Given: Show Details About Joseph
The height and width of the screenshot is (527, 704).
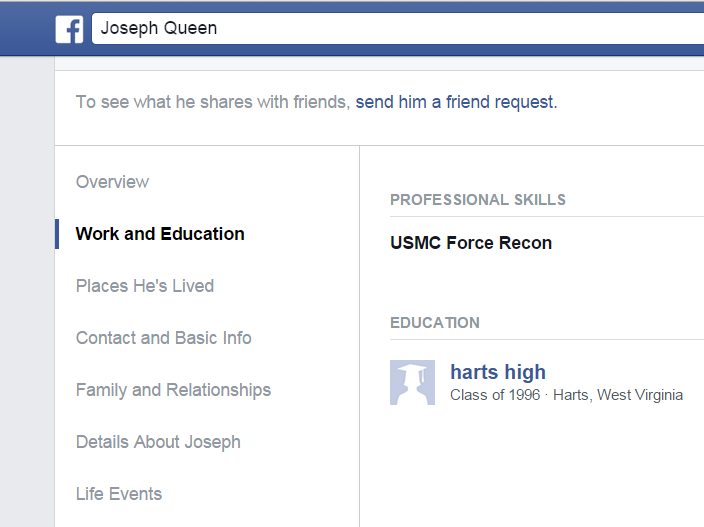Looking at the screenshot, I should [158, 442].
